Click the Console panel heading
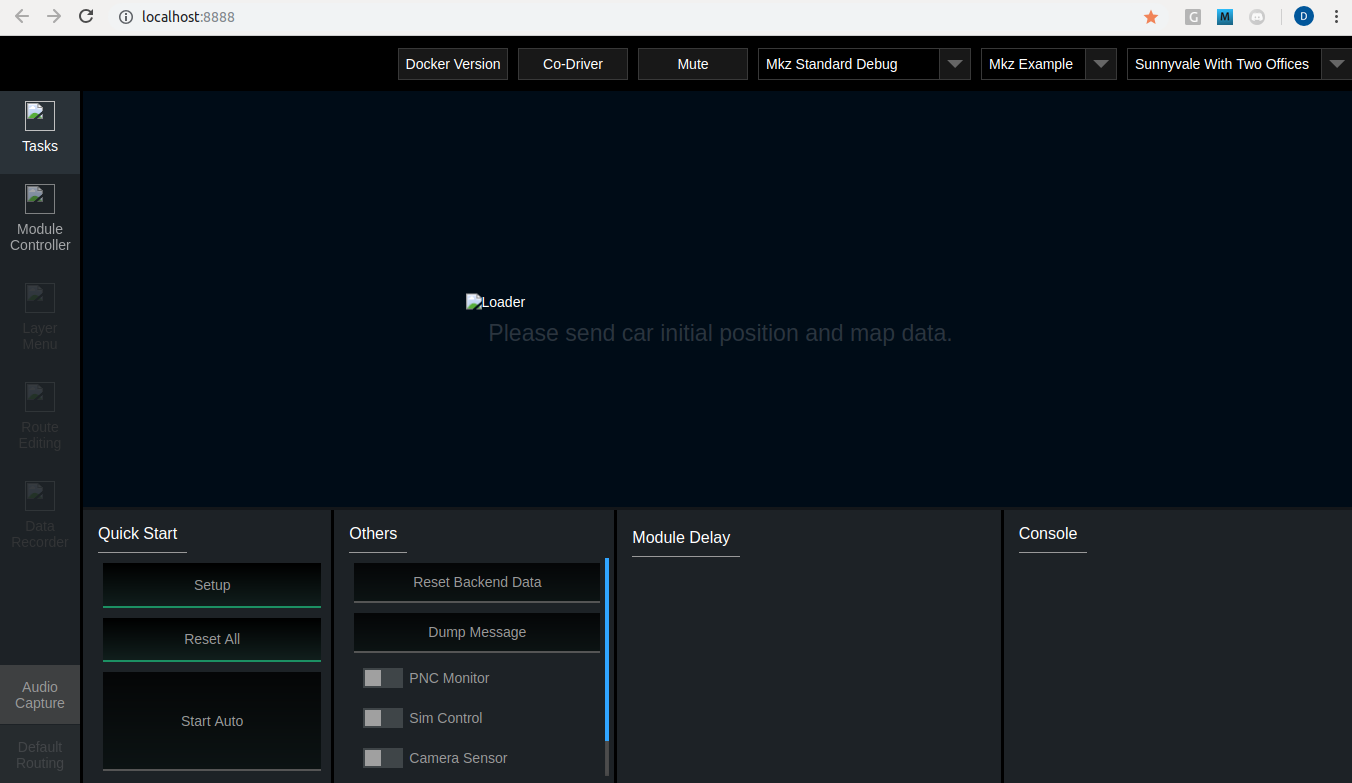 click(x=1048, y=533)
